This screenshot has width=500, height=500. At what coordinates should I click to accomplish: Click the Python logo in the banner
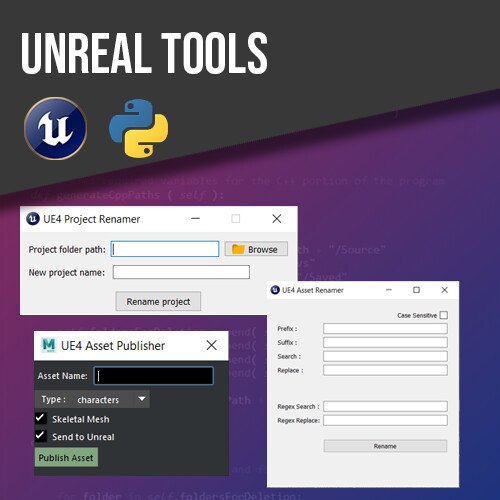(x=138, y=128)
